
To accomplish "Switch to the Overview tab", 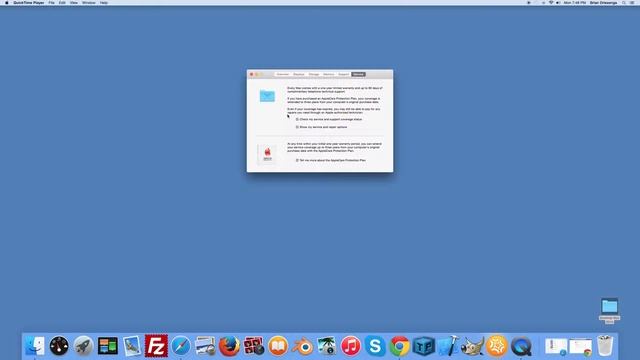I will (282, 74).
